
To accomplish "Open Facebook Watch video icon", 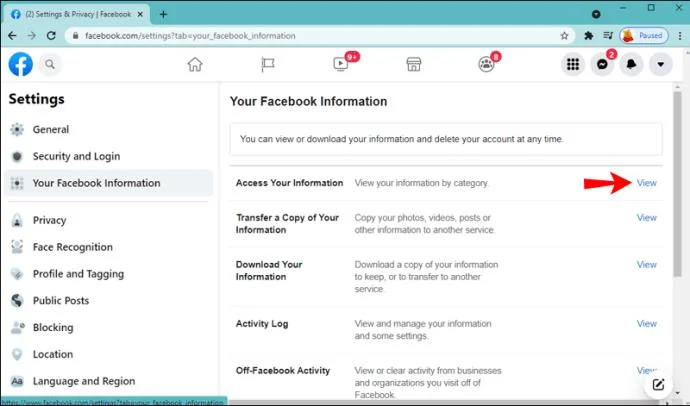I will pos(341,64).
